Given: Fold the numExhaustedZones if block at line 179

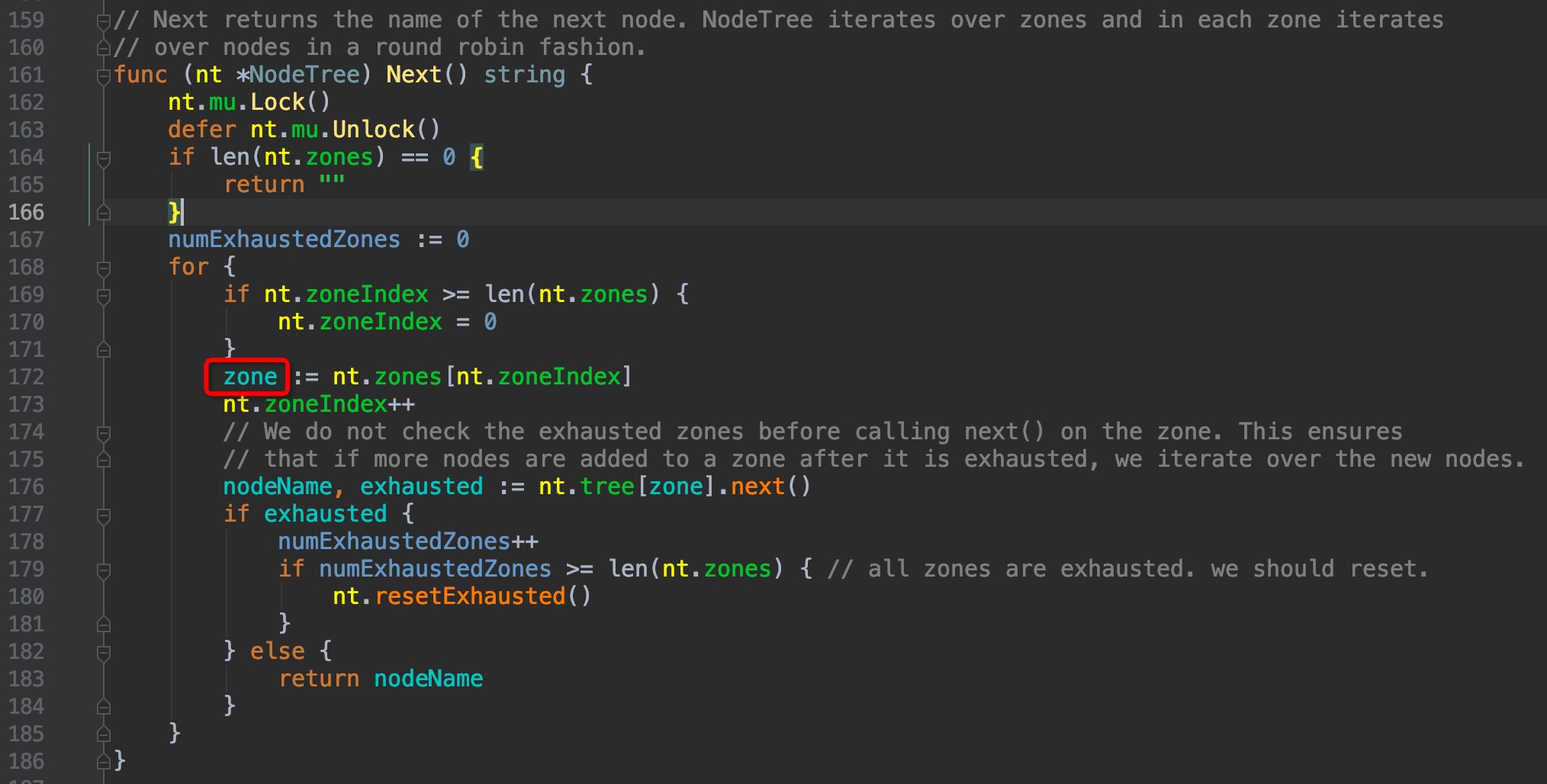Looking at the screenshot, I should pyautogui.click(x=104, y=570).
